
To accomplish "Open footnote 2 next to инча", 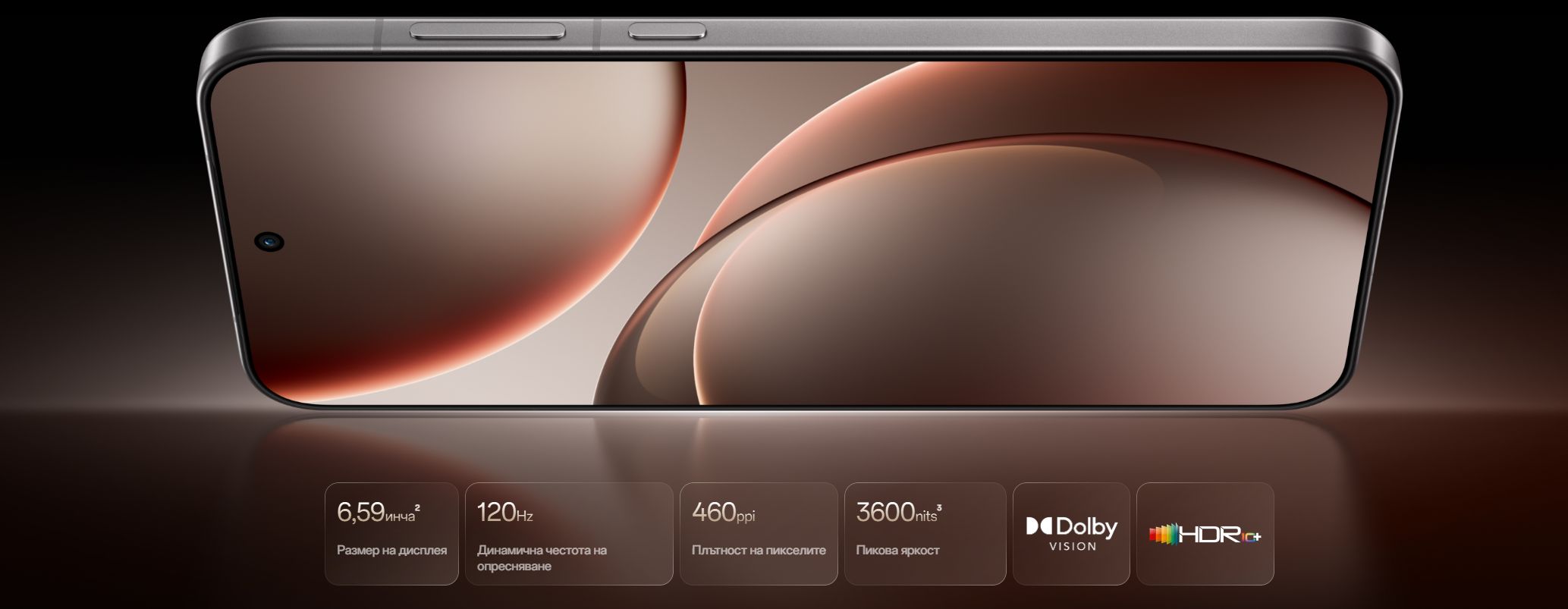I will coord(418,507).
